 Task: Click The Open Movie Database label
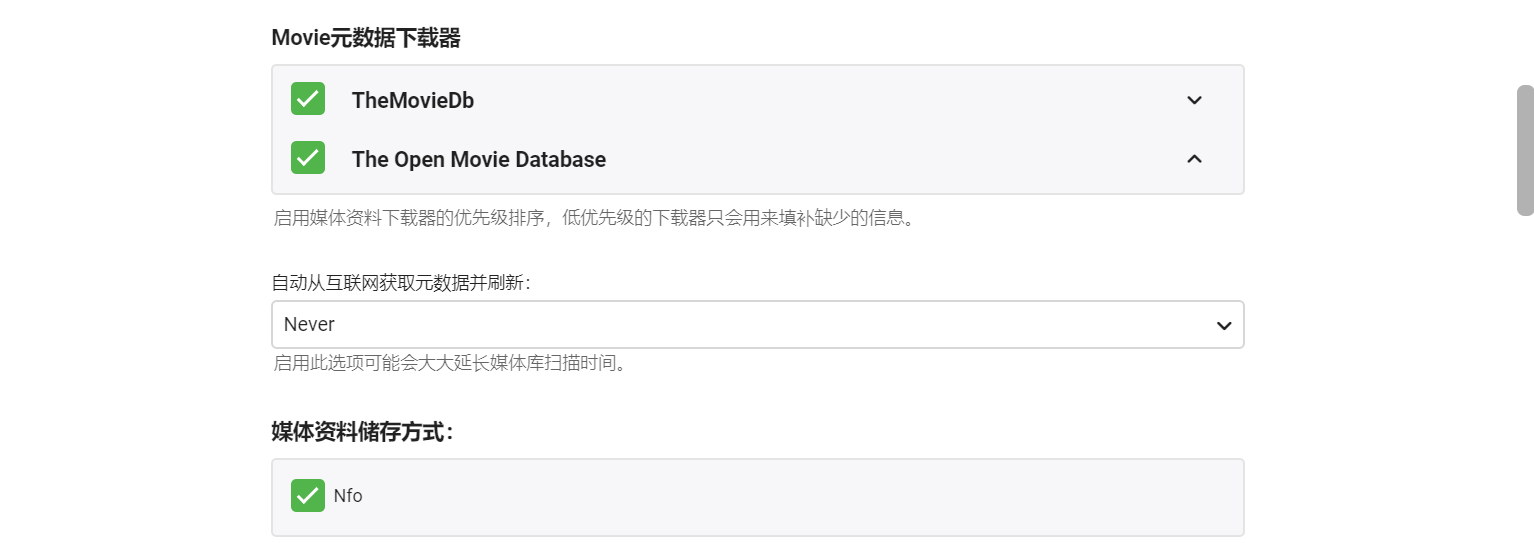pyautogui.click(x=478, y=159)
